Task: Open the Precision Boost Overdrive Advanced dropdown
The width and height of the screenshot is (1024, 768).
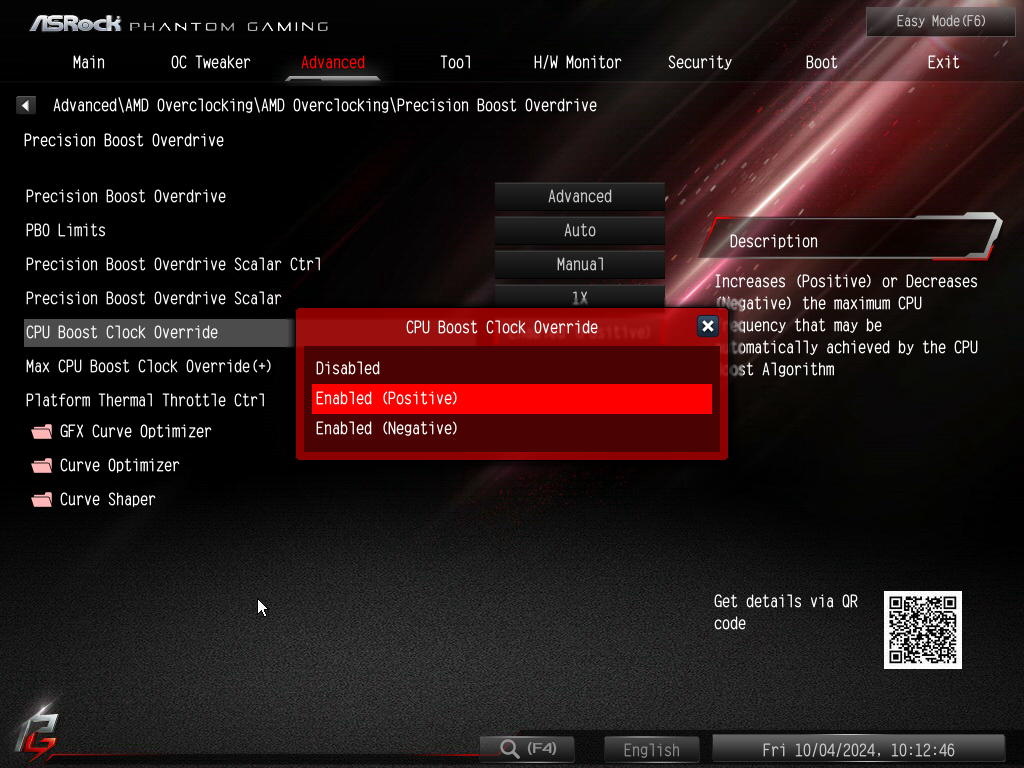Action: 579,197
